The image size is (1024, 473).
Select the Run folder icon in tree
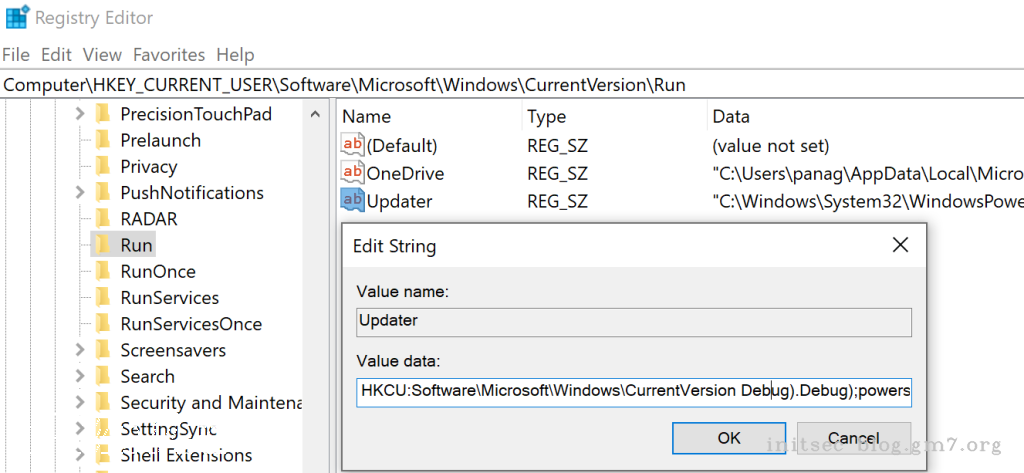[103, 245]
